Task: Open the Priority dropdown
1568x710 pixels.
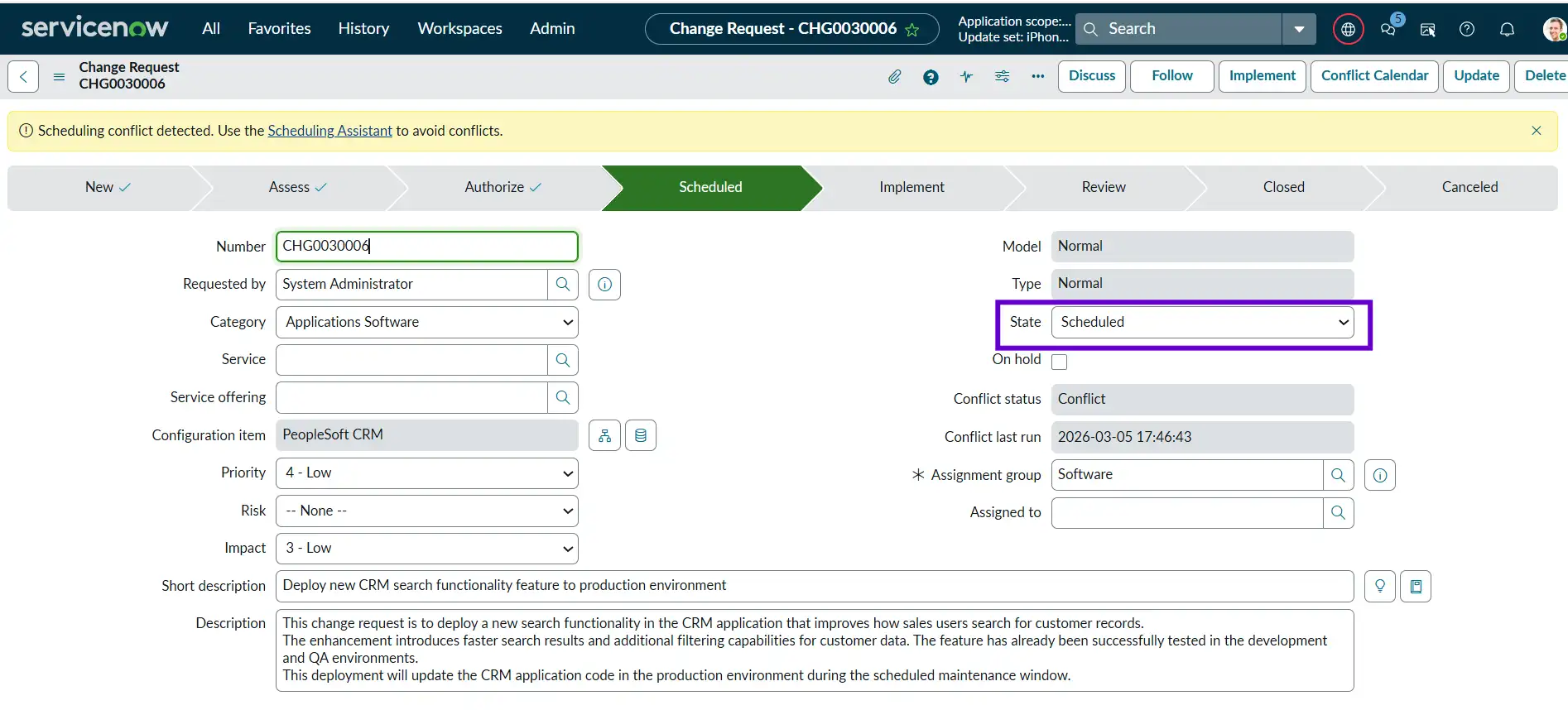Action: 426,473
